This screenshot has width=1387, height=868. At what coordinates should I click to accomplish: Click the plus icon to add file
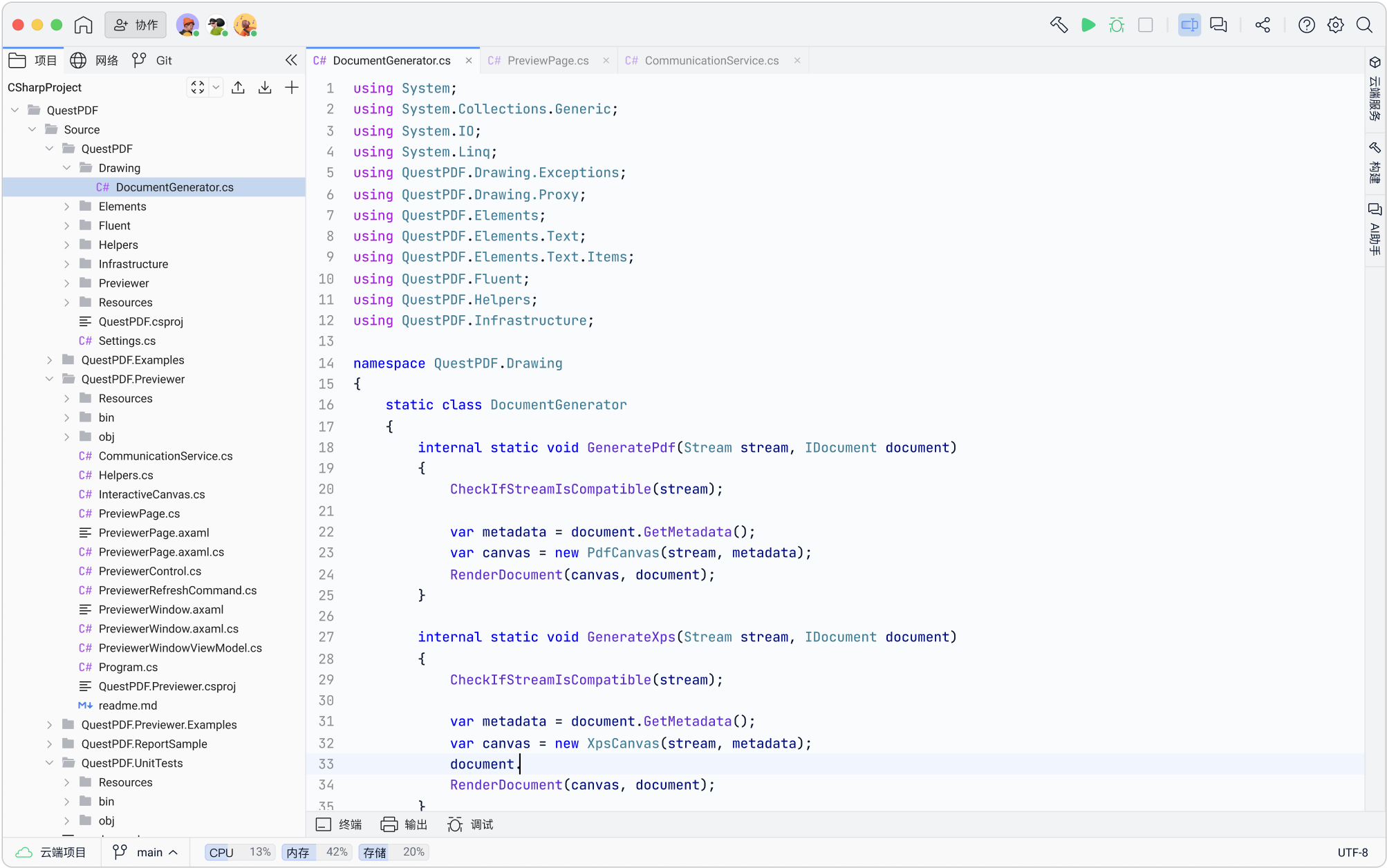click(292, 87)
